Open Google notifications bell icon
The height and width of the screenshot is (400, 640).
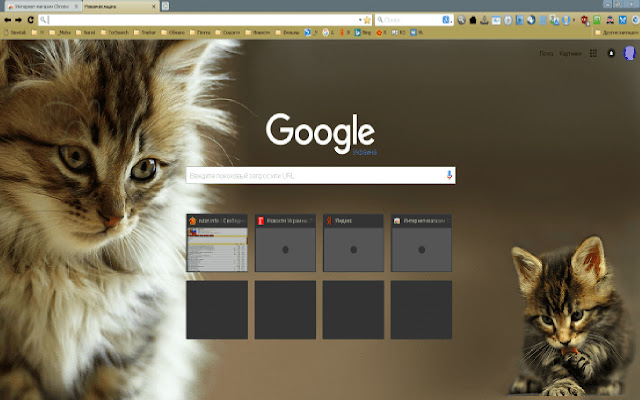pyautogui.click(x=611, y=53)
